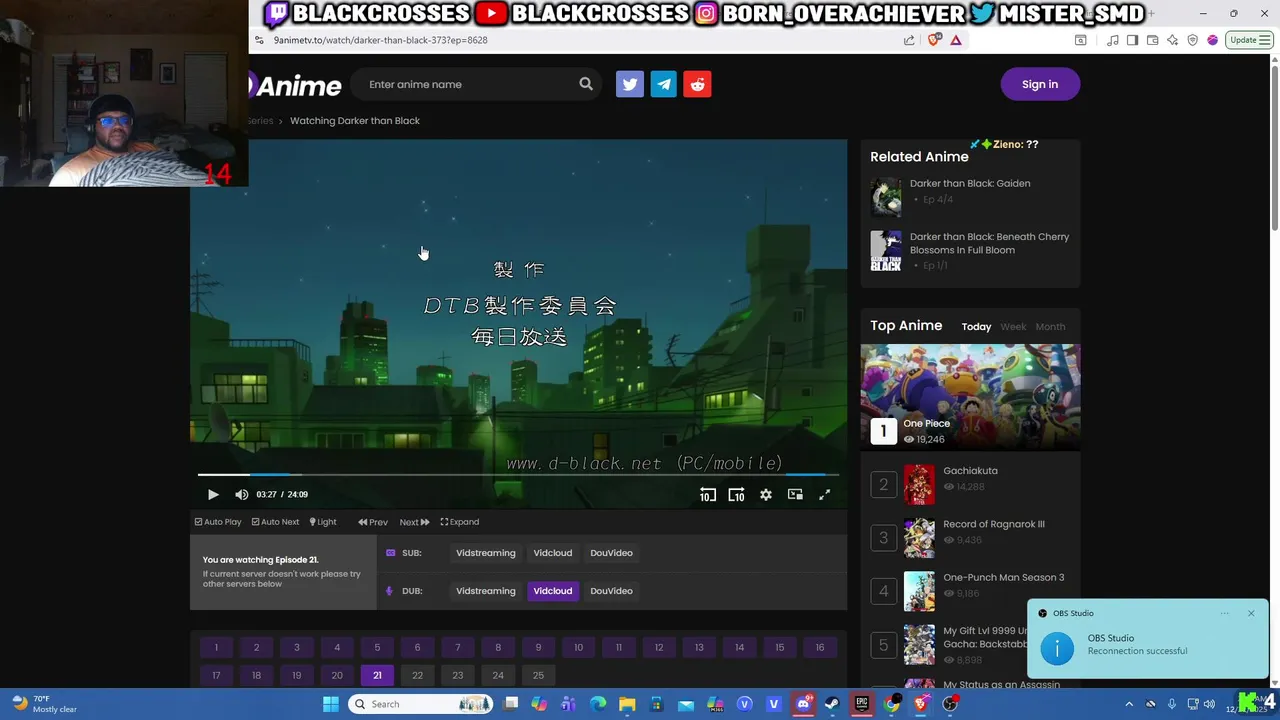Image resolution: width=1280 pixels, height=720 pixels.
Task: Seek on the video progress bar
Action: click(x=518, y=475)
